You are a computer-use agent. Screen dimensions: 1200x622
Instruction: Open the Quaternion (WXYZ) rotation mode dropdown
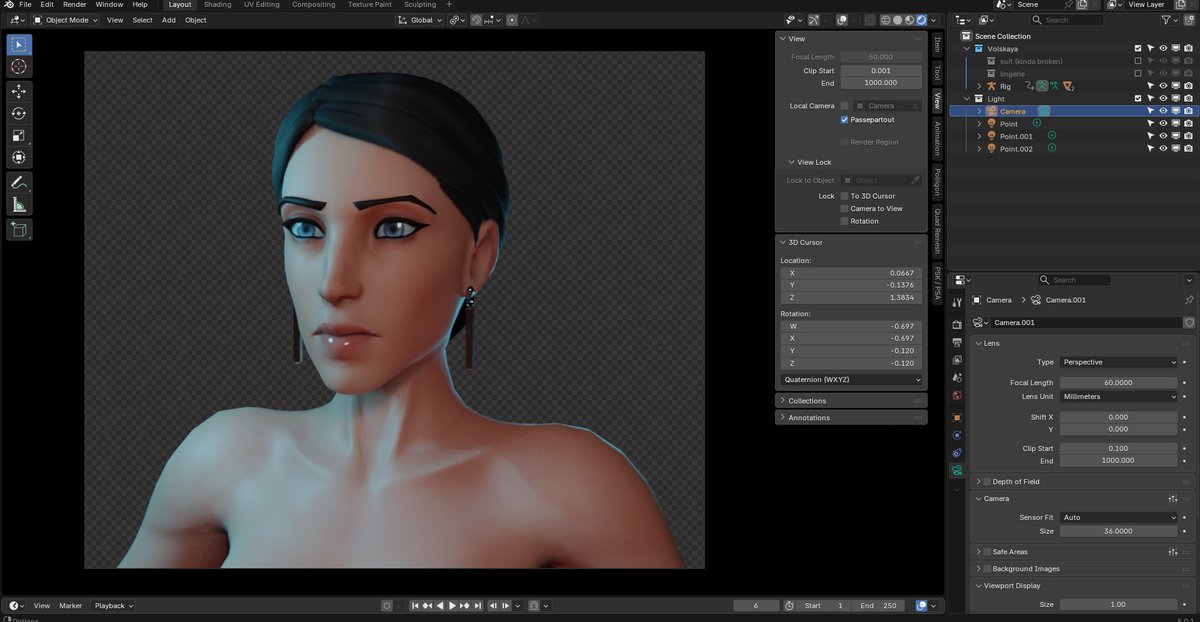(851, 380)
